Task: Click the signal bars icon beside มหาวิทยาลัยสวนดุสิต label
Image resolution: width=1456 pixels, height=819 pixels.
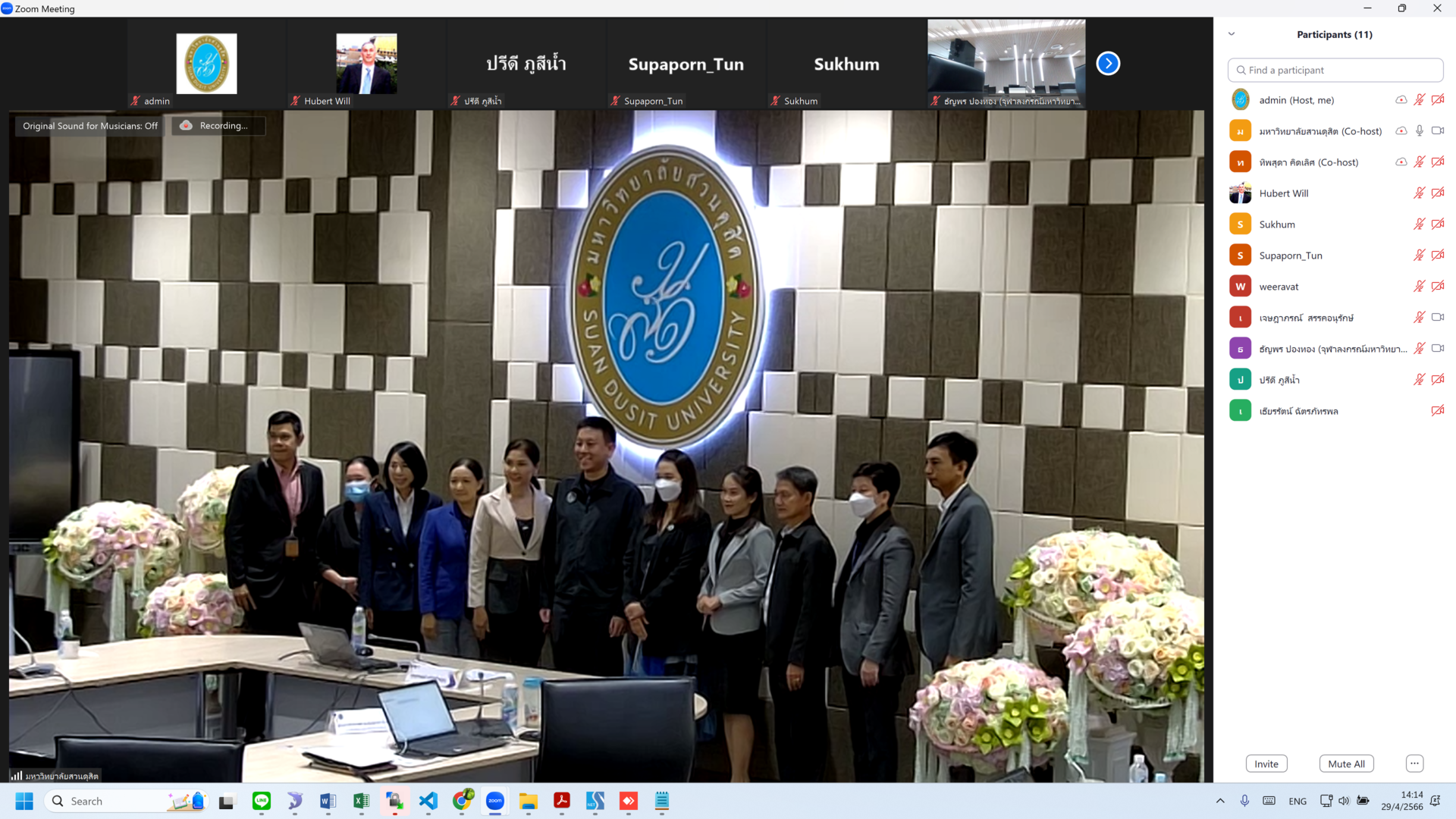Action: pos(16,776)
